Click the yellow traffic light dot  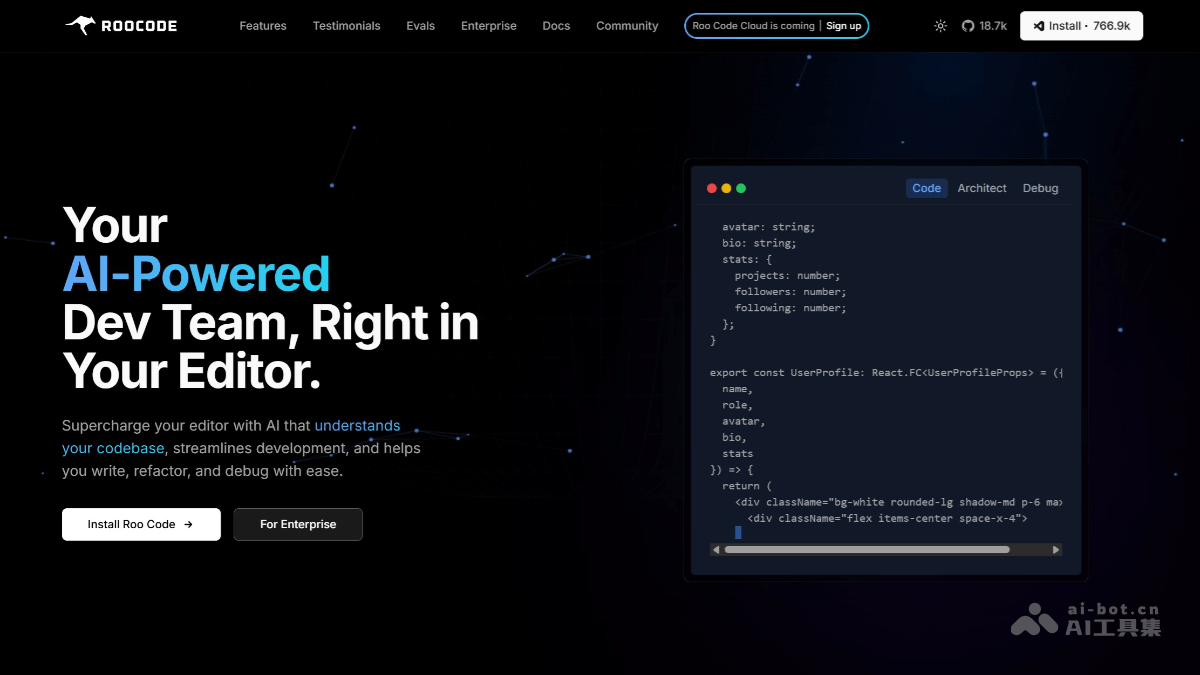pos(725,187)
